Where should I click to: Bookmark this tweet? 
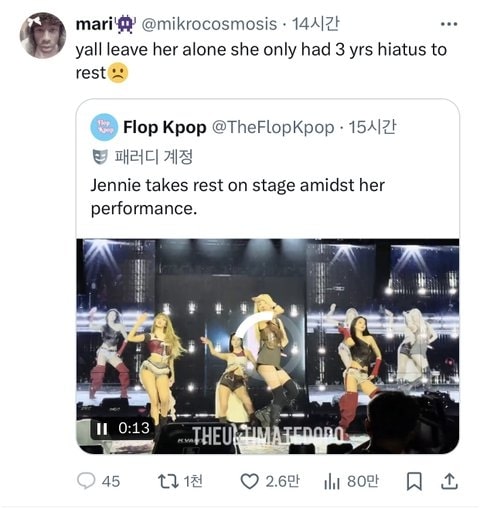point(414,481)
